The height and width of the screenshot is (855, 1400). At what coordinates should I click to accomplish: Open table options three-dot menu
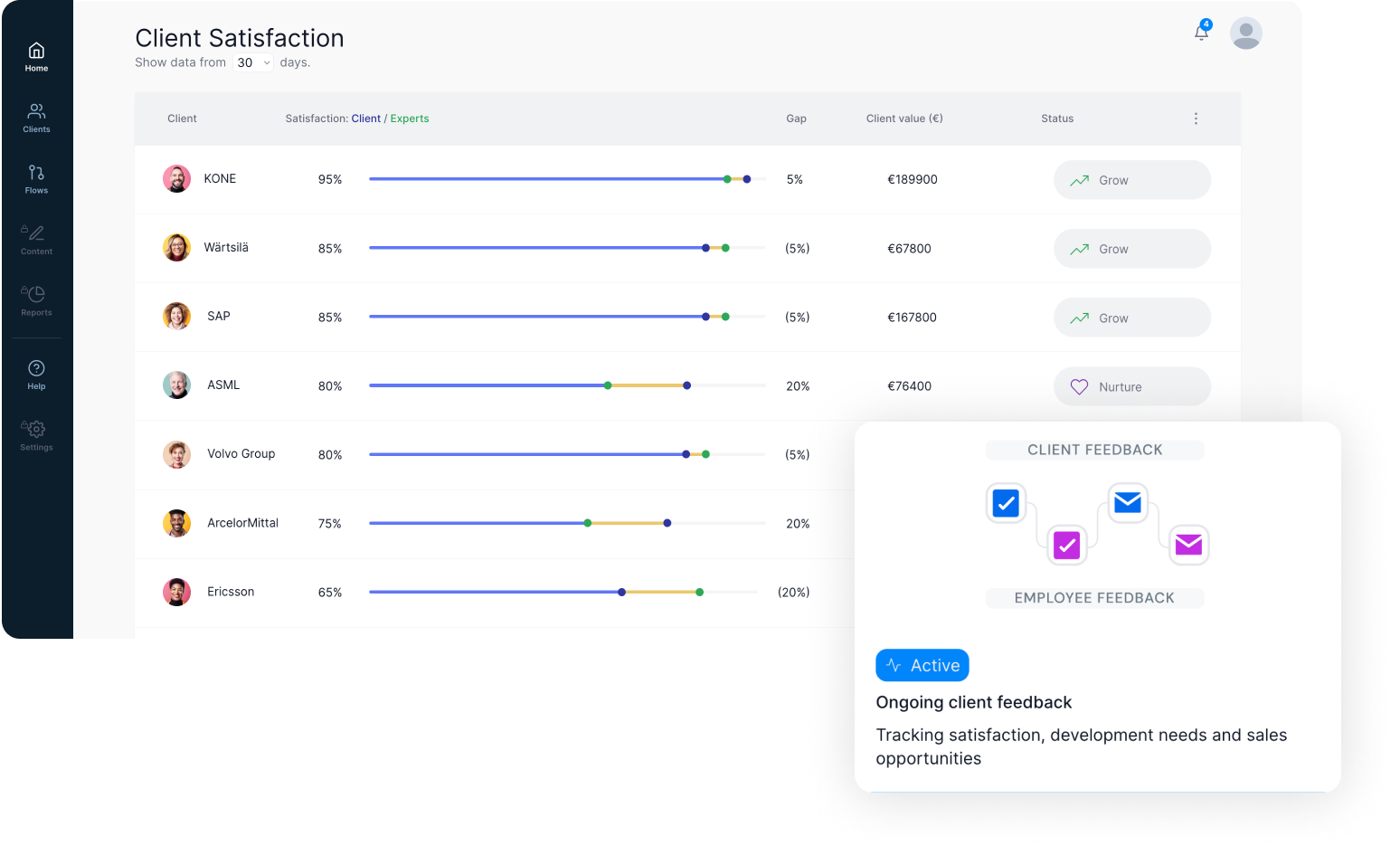point(1196,119)
